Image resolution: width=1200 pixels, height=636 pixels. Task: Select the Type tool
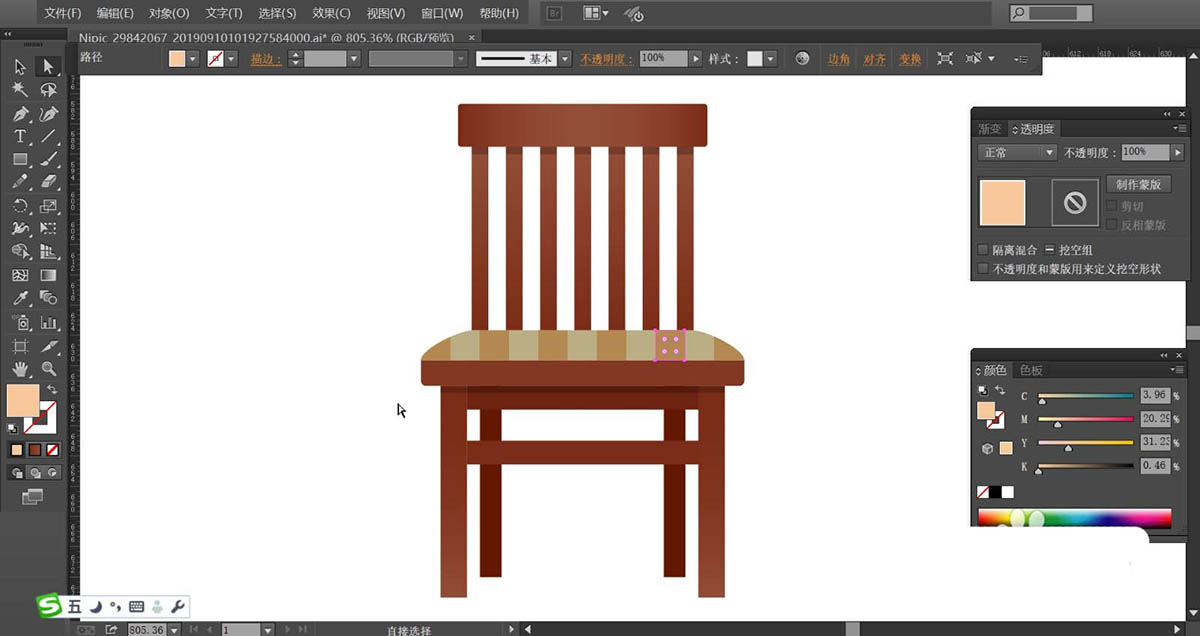[20, 136]
